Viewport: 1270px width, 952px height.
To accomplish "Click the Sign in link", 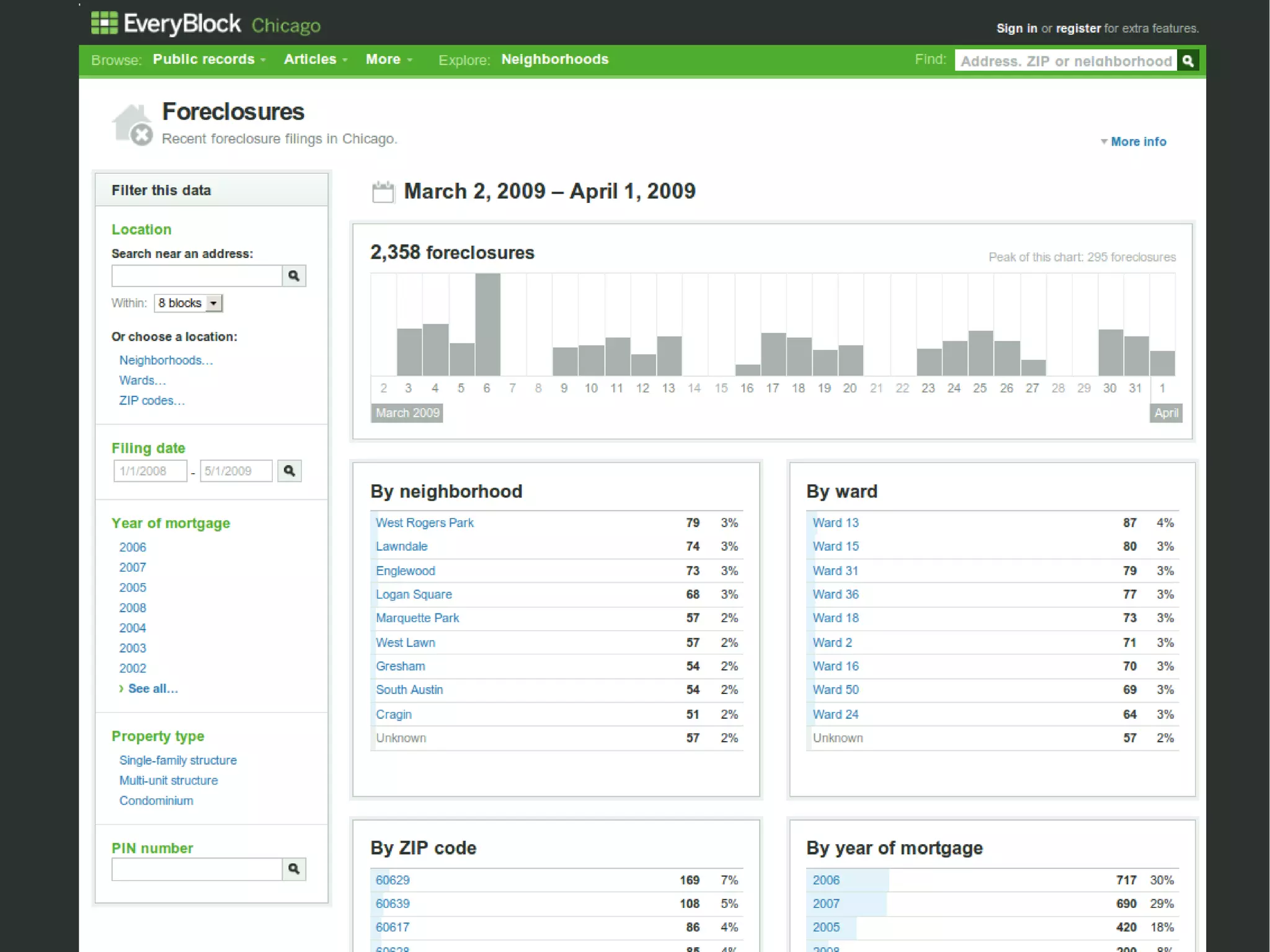I will coord(1016,29).
